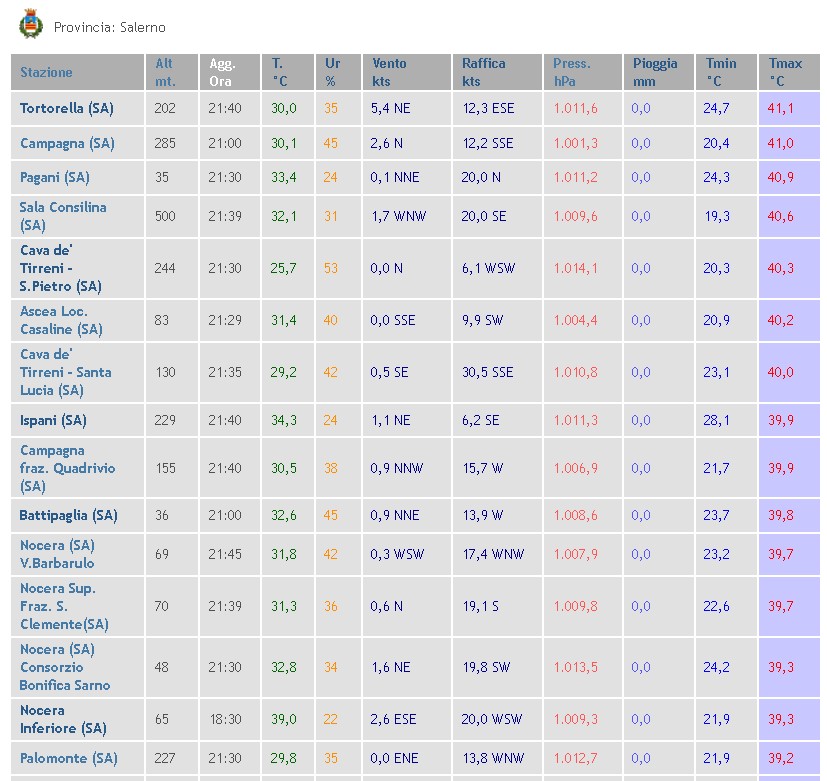The image size is (827, 781).
Task: Sort by the Stazione column header
Action: [46, 72]
